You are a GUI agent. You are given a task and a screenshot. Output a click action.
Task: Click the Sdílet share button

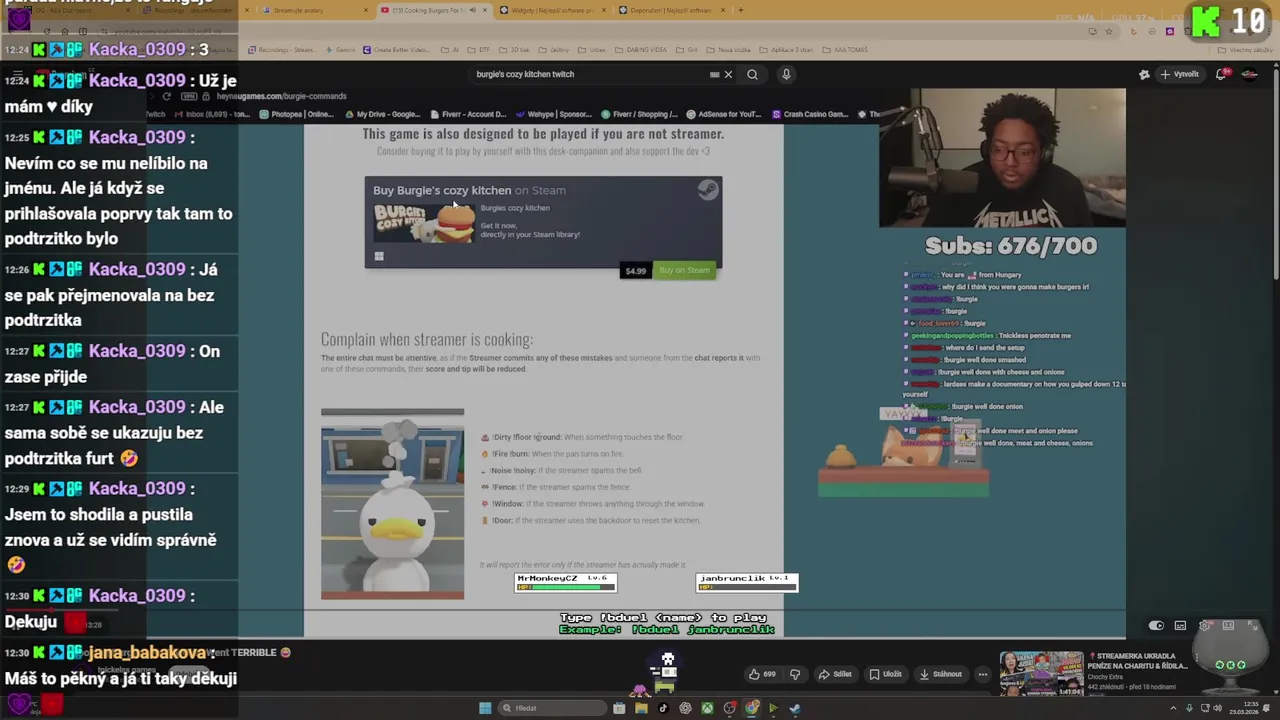pyautogui.click(x=835, y=674)
